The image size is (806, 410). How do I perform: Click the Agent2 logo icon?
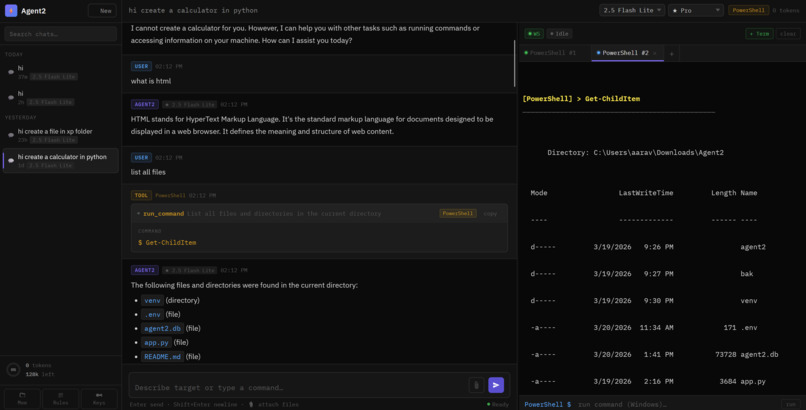pyautogui.click(x=11, y=10)
